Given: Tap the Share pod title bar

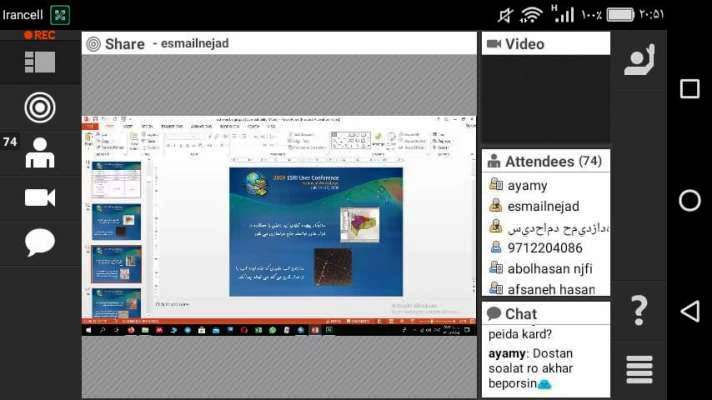Looking at the screenshot, I should tap(278, 44).
